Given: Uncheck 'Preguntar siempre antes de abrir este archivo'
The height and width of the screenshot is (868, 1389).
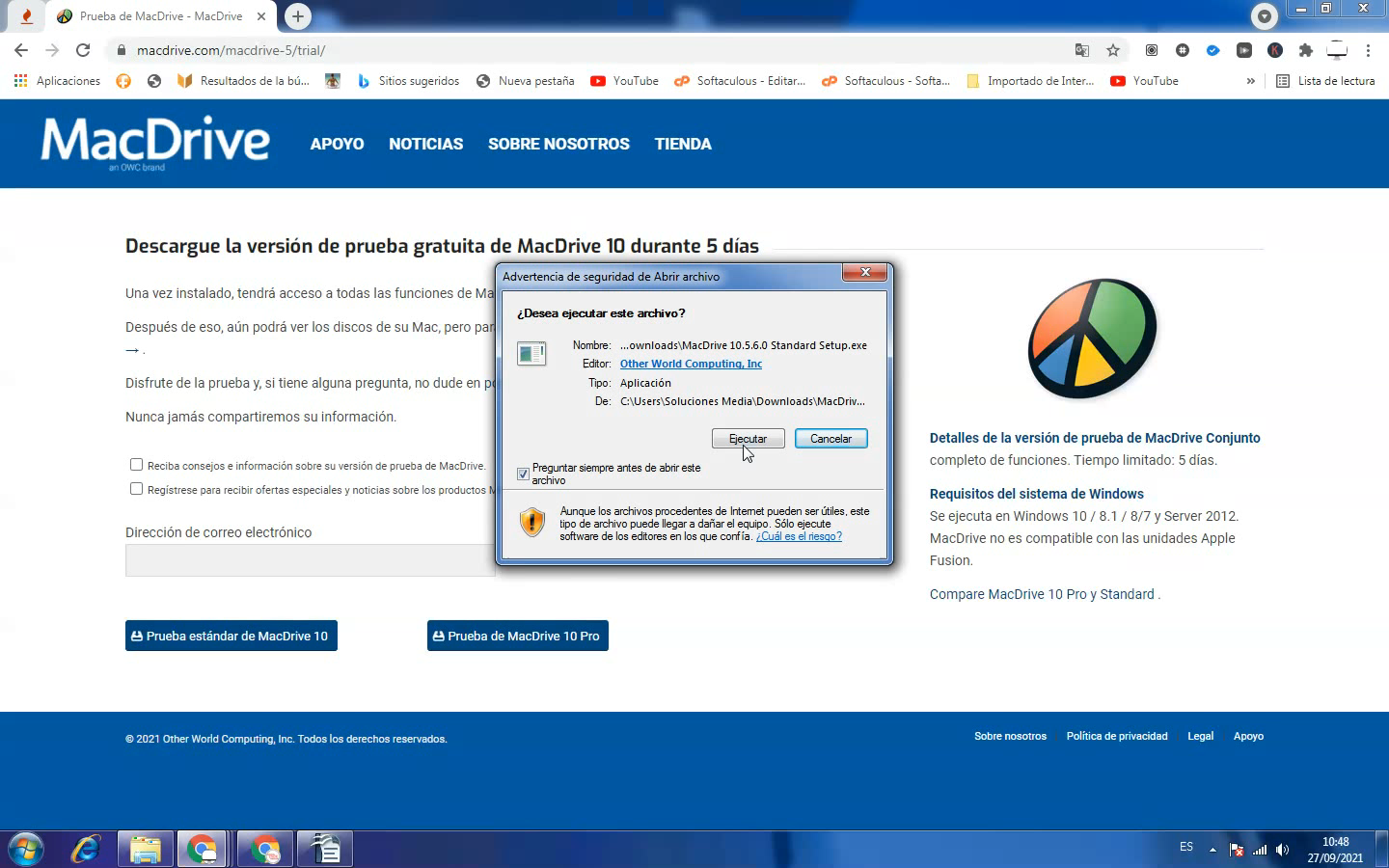Looking at the screenshot, I should pyautogui.click(x=523, y=474).
